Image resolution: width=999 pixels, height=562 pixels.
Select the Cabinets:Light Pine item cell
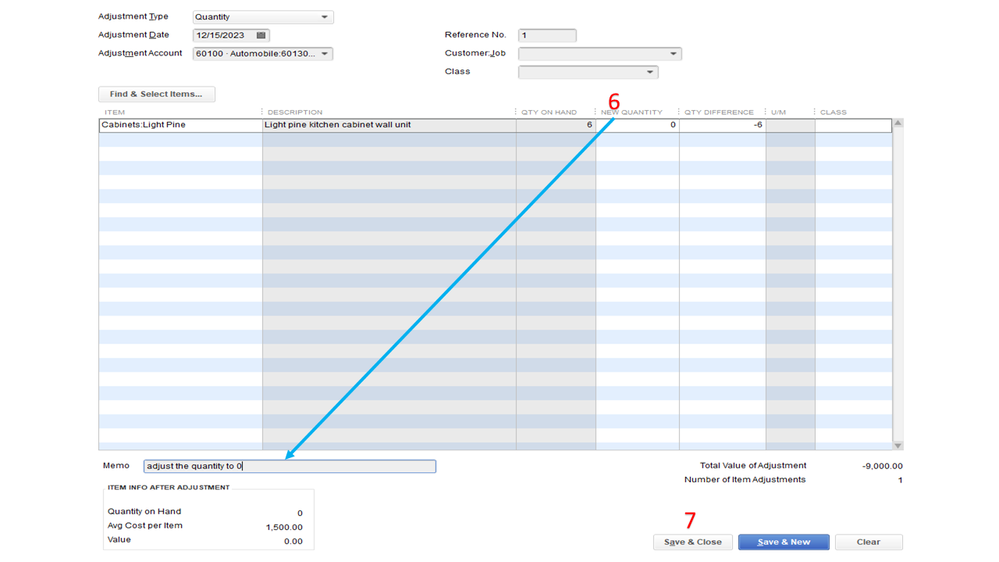tap(180, 126)
